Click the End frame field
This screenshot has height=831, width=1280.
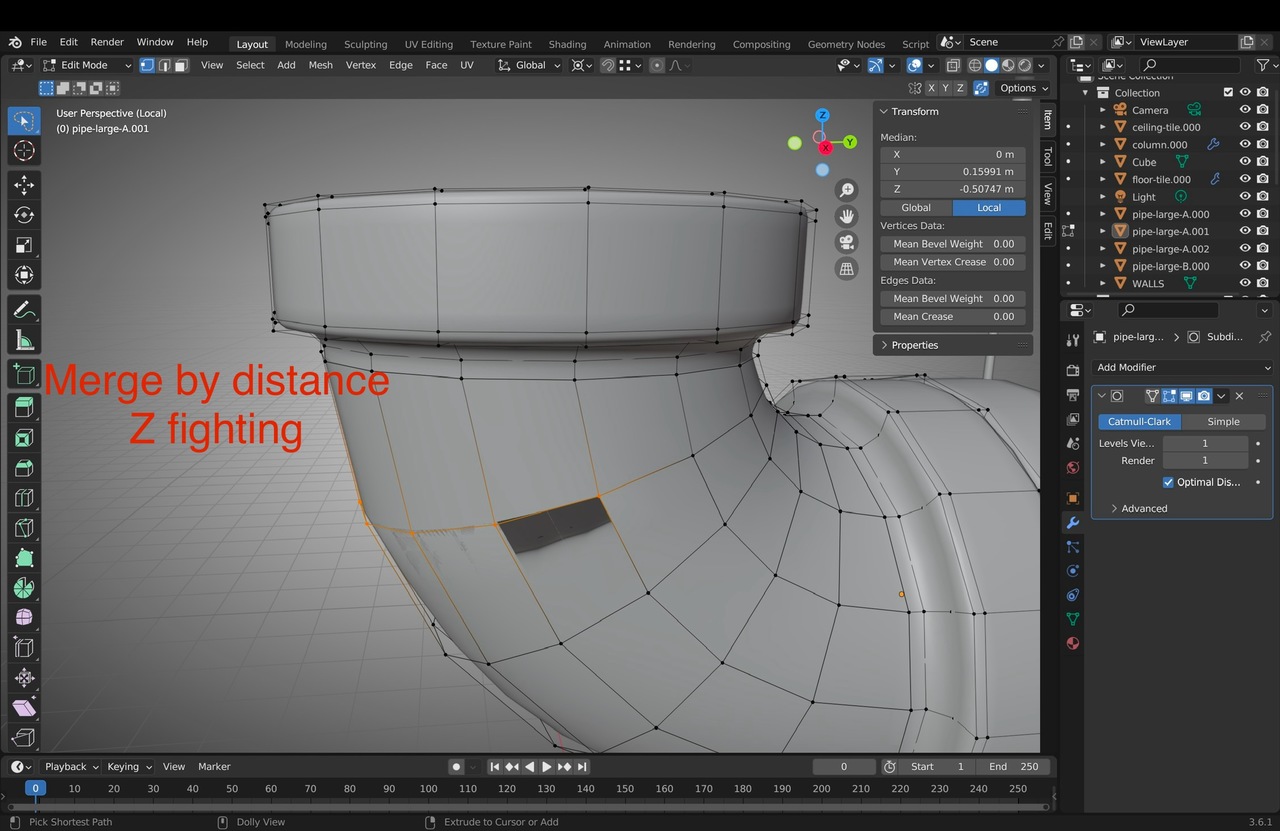coord(1013,767)
